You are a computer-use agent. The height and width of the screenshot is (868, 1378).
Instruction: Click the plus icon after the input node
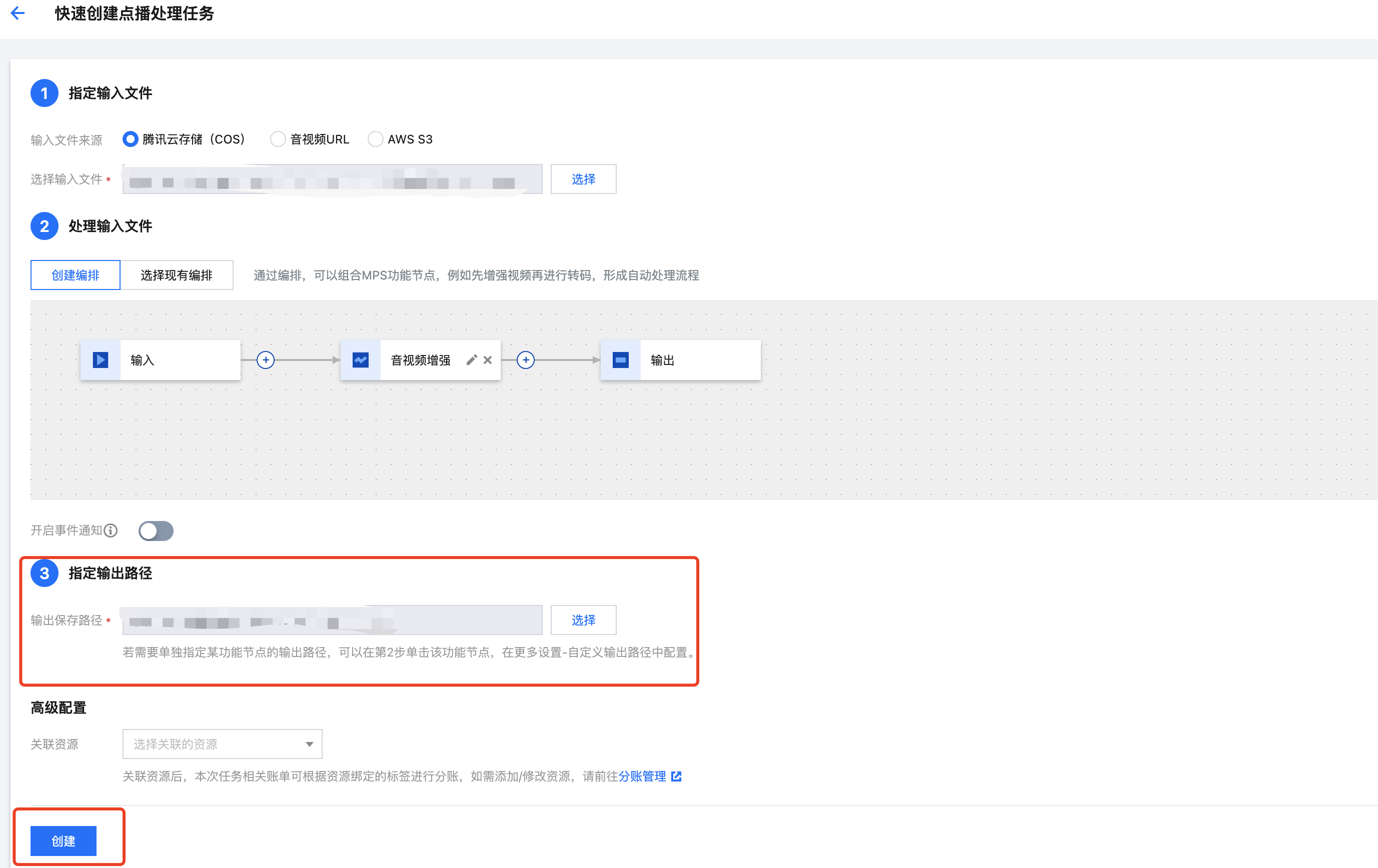(x=266, y=360)
